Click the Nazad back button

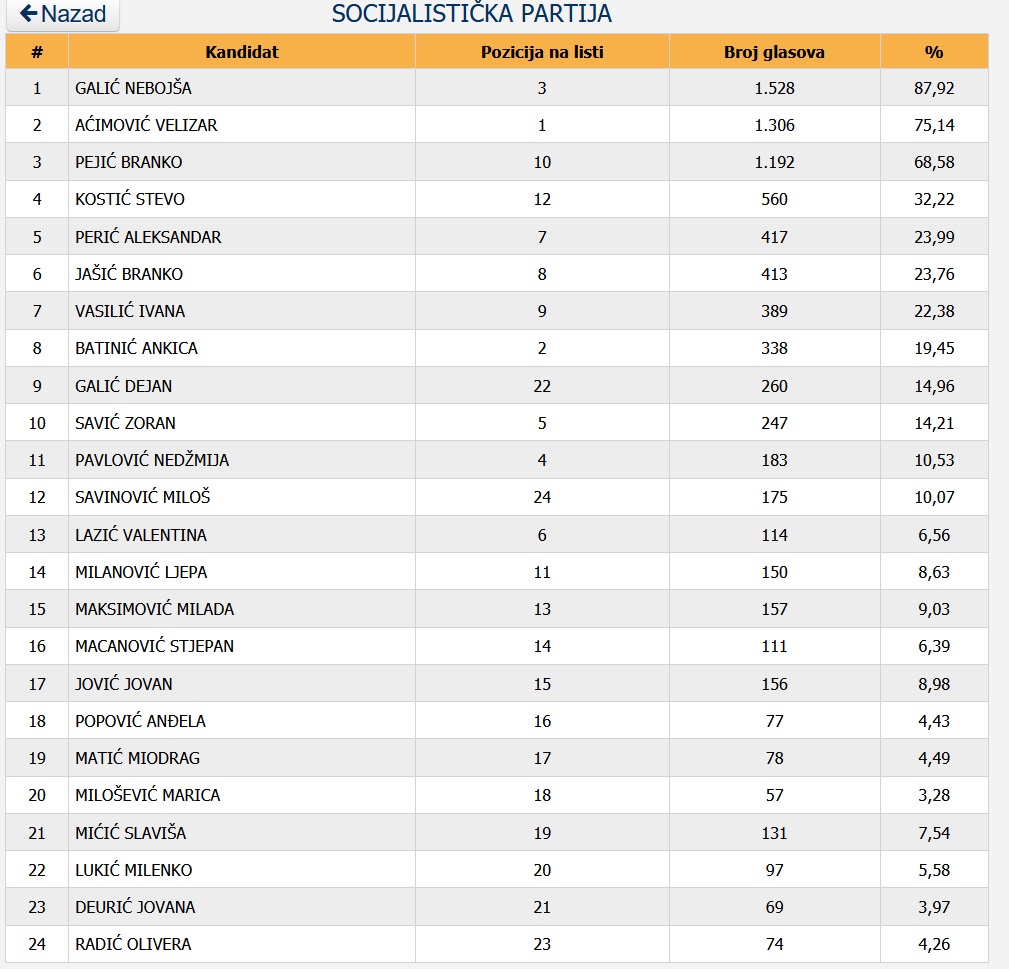click(62, 14)
